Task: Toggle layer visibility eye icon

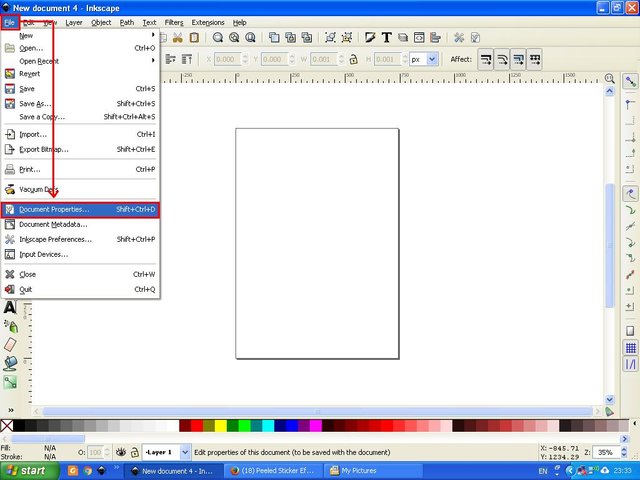Action: [120, 452]
